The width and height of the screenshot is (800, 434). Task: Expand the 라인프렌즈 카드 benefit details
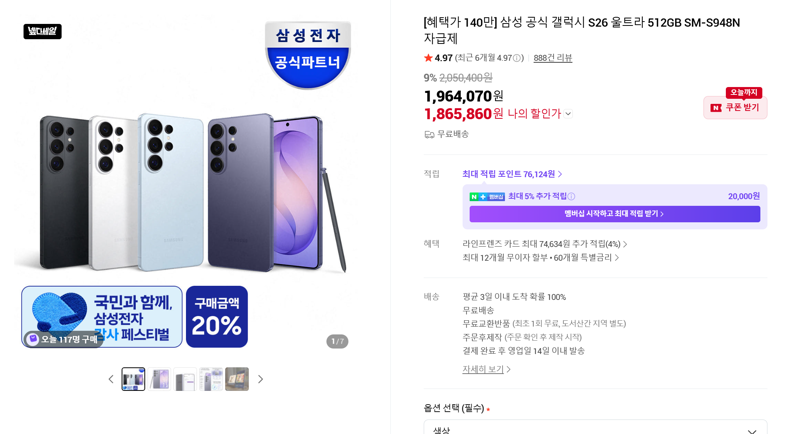(544, 244)
